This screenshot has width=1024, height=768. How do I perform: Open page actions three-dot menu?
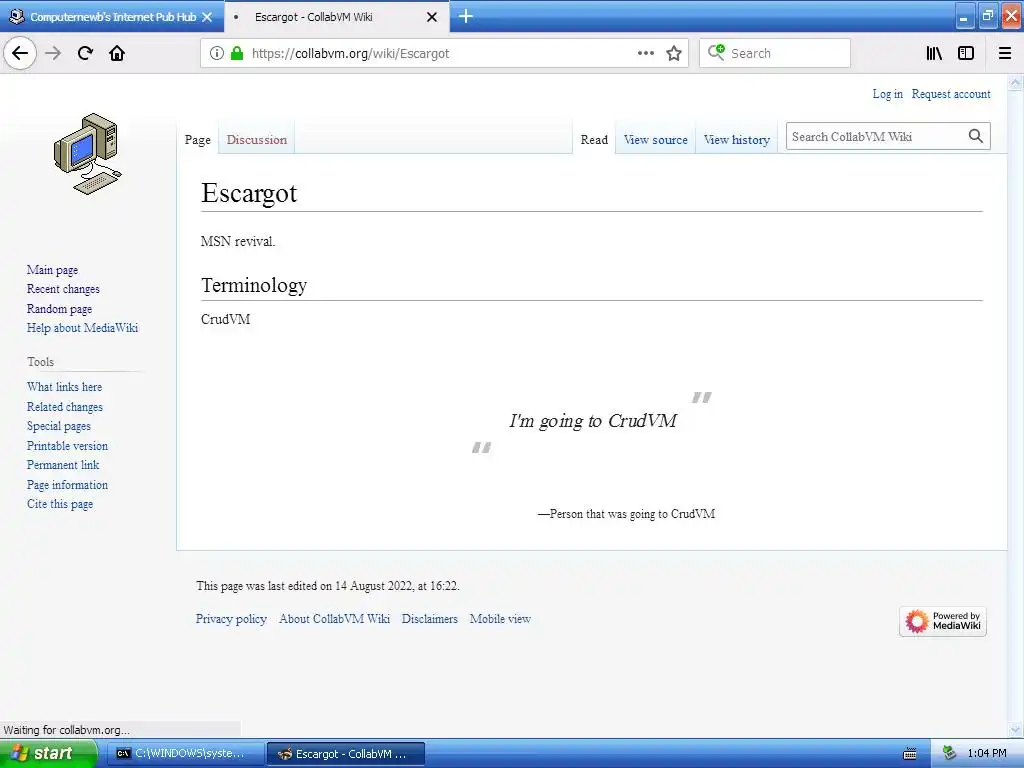tap(645, 53)
